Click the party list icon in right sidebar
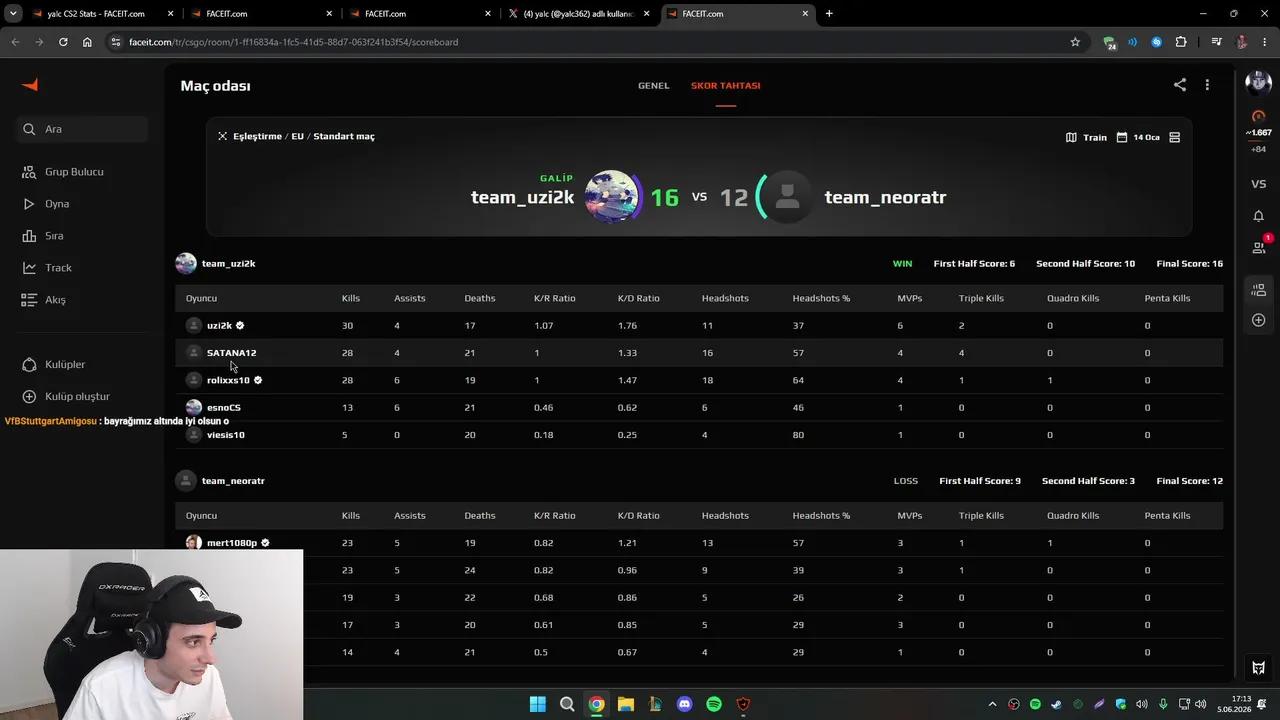1280x720 pixels. (x=1258, y=290)
